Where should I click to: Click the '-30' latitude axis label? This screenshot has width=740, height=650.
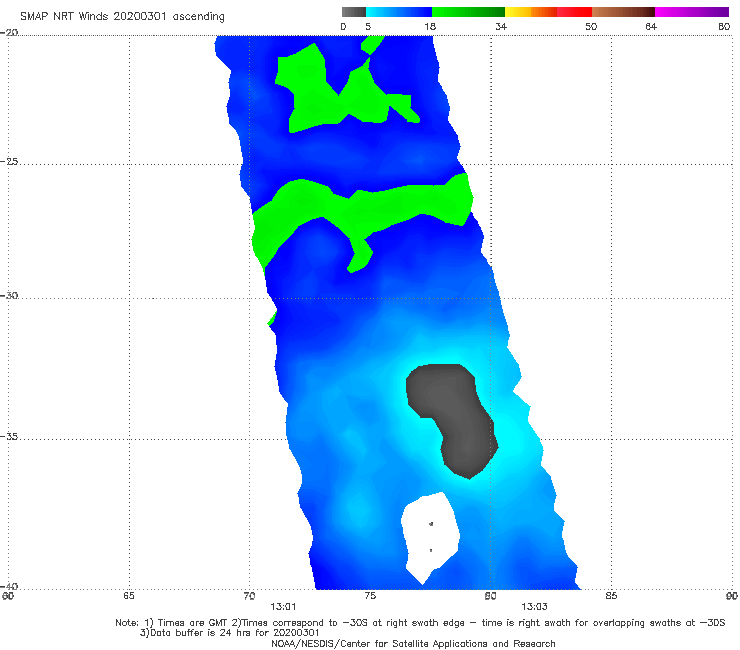coord(9,295)
